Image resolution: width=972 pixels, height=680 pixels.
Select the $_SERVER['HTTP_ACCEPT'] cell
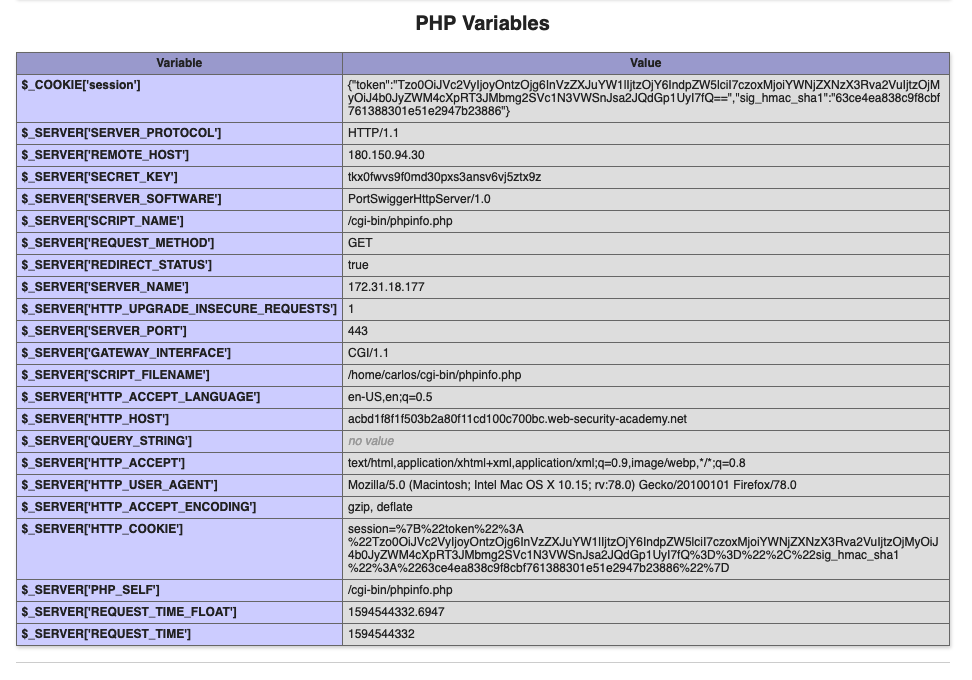[x=179, y=463]
